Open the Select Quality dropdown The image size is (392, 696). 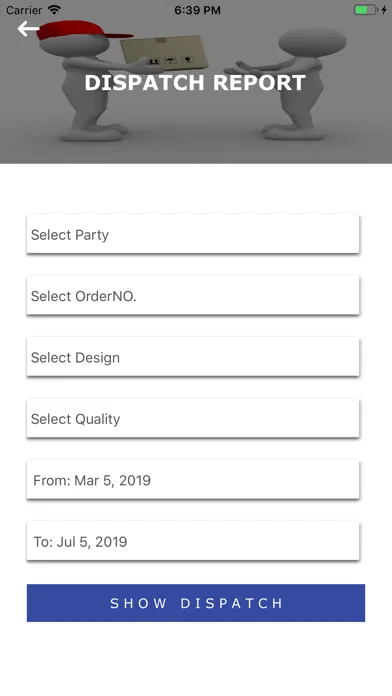tap(193, 418)
